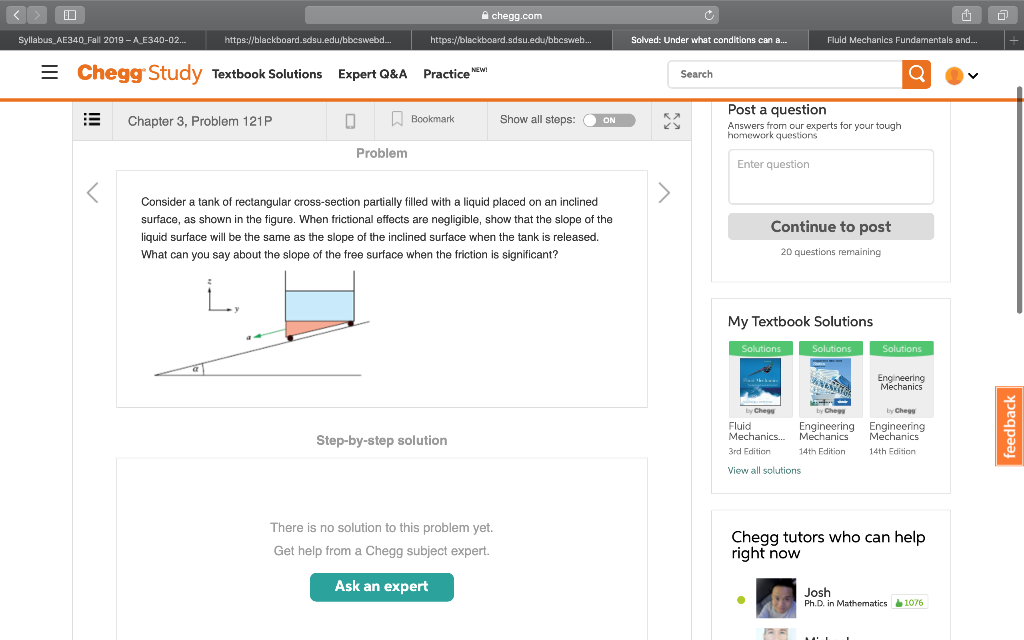Click the mobile device icon next to Bookmark
The height and width of the screenshot is (640, 1024).
[x=350, y=119]
